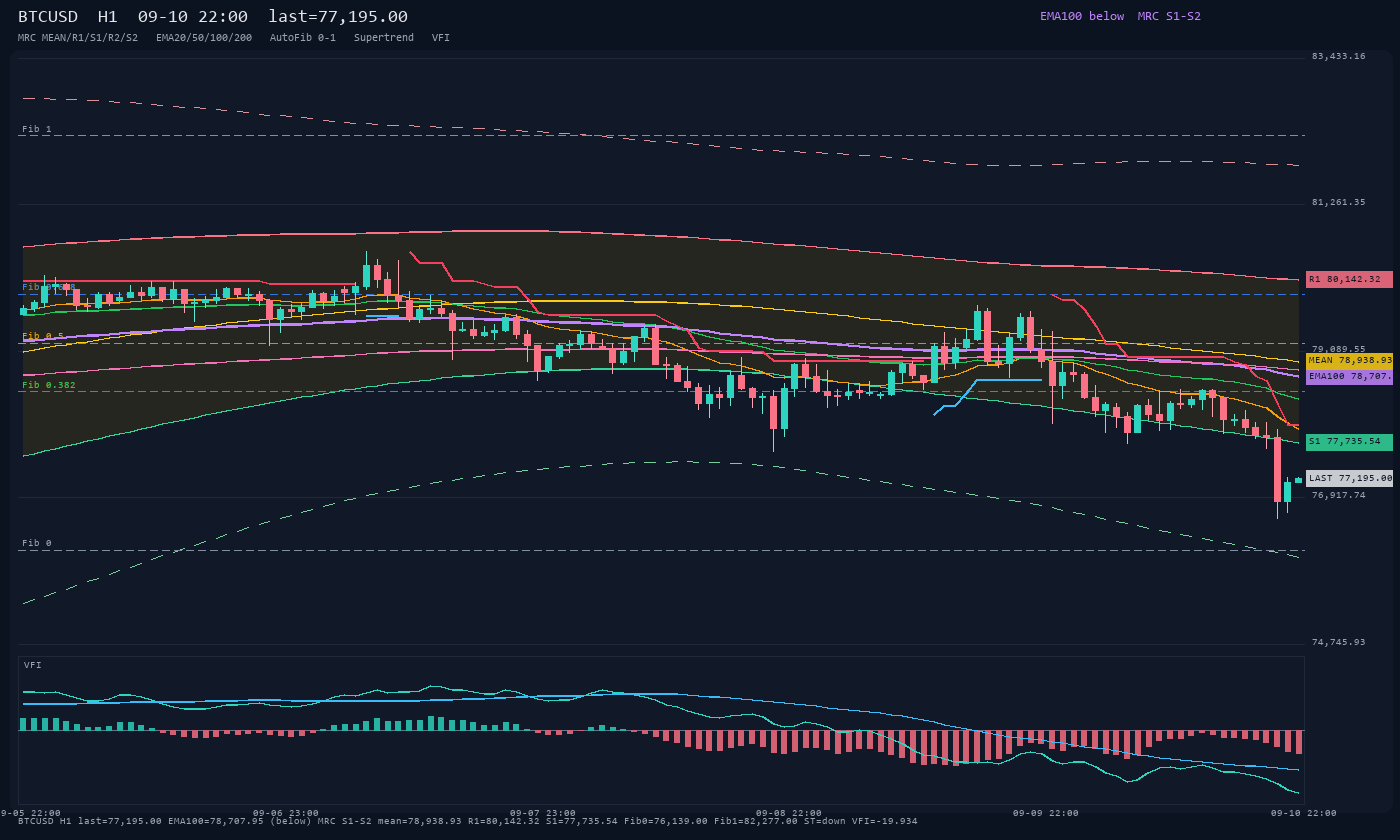The image size is (1400, 840).
Task: Click the 09-08 22:00 time axis label
Action: coord(789,813)
